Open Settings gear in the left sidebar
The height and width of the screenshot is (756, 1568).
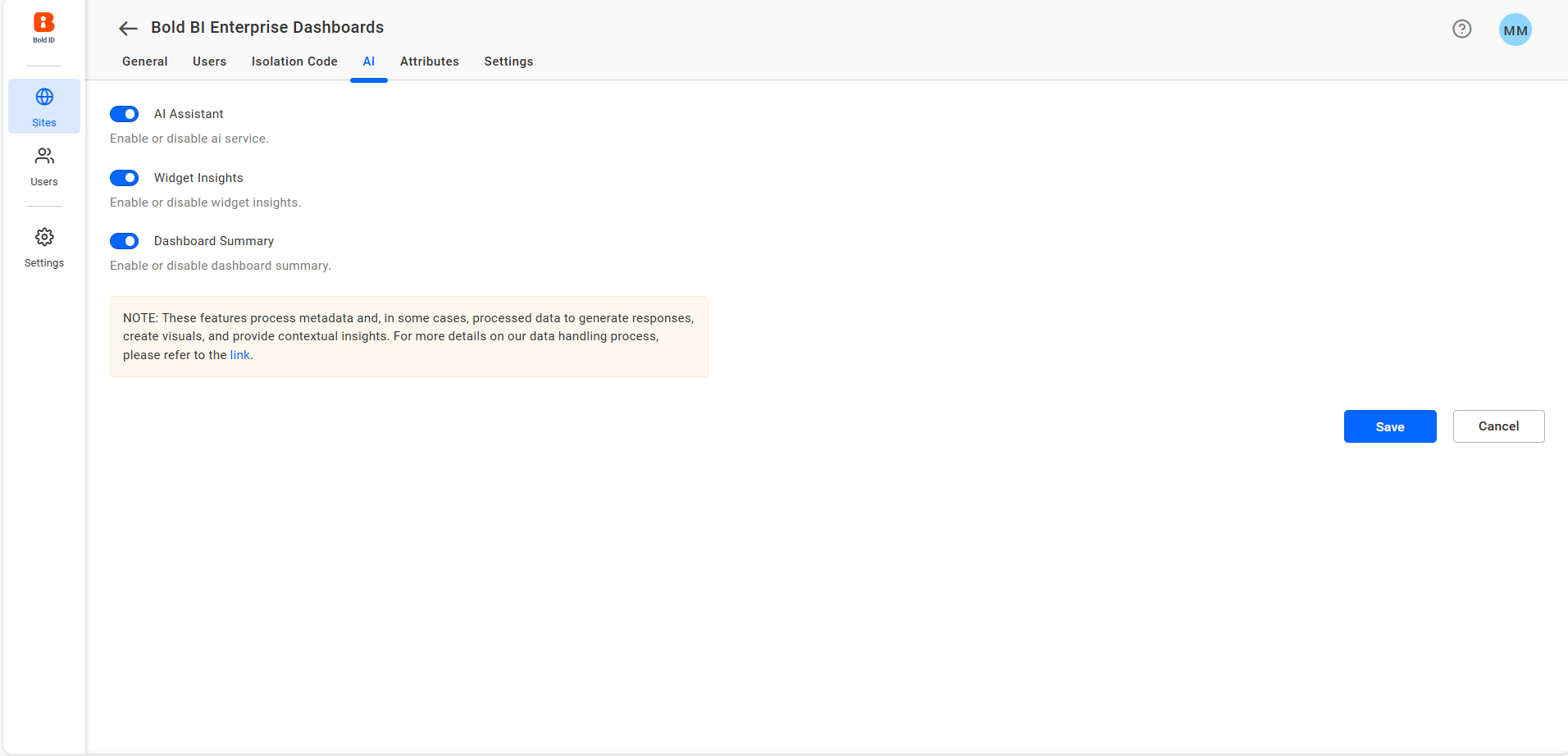click(x=44, y=248)
